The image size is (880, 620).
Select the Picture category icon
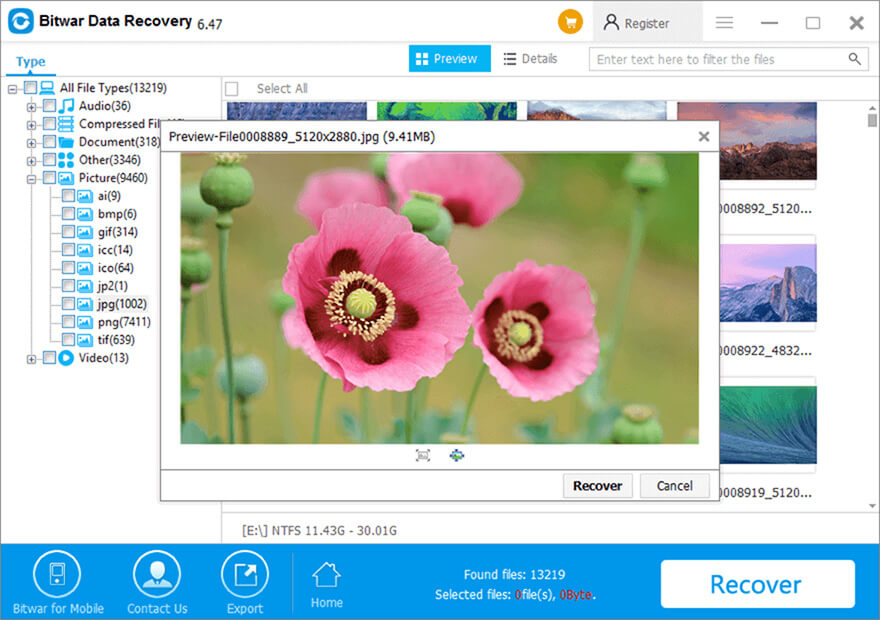coord(66,178)
